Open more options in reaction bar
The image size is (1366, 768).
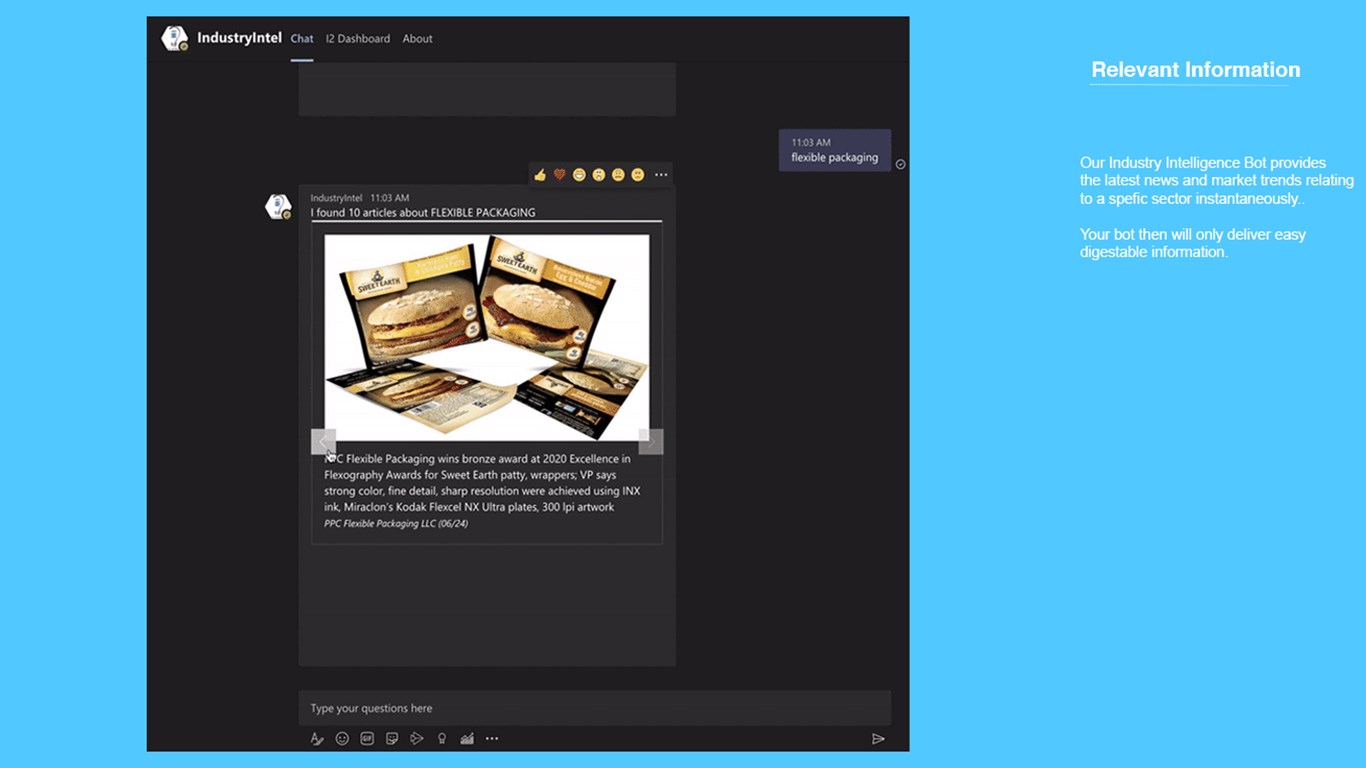[x=661, y=175]
